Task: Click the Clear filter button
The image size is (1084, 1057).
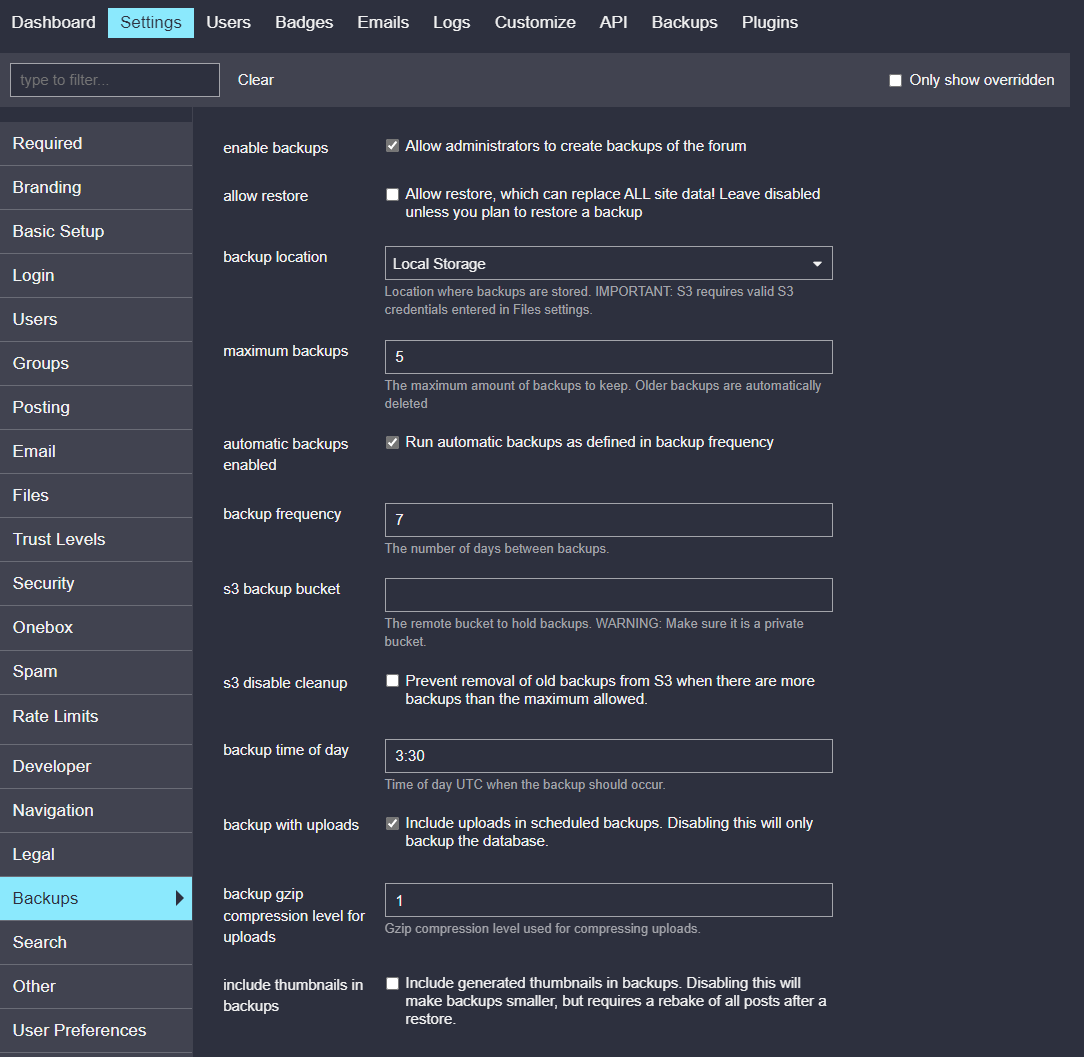Action: pyautogui.click(x=255, y=80)
